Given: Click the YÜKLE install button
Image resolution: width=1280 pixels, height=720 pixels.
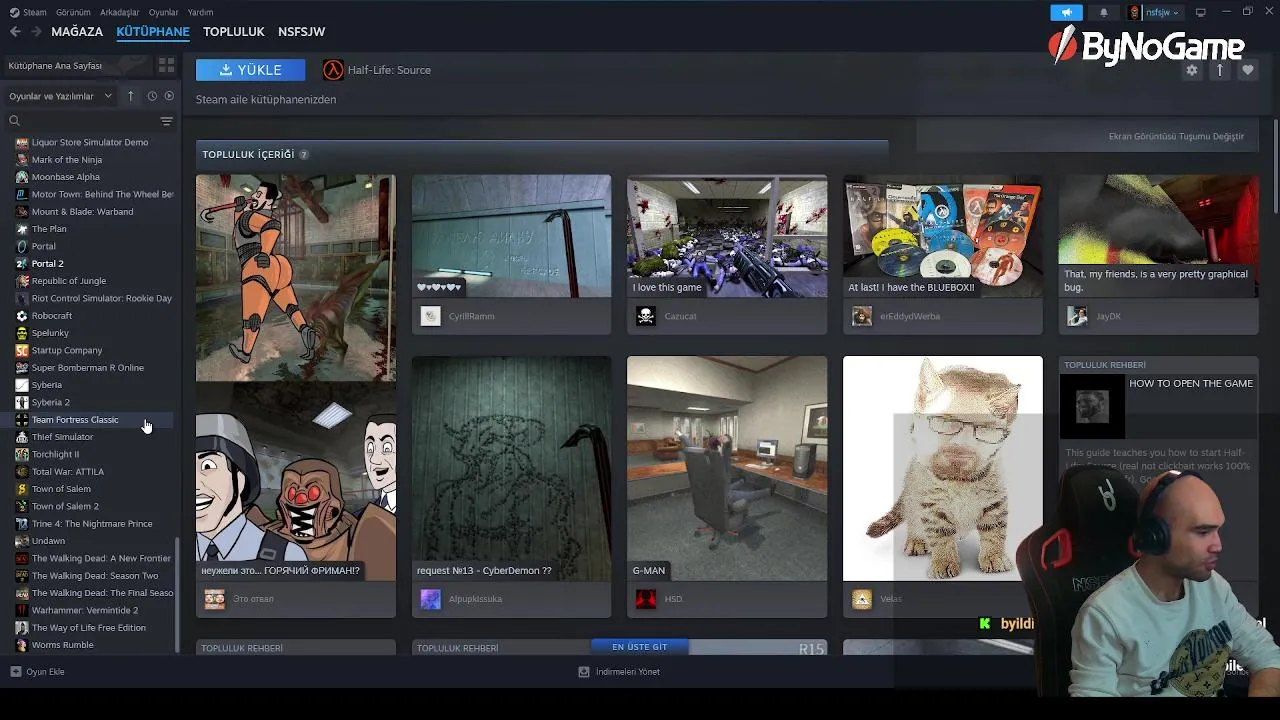Looking at the screenshot, I should (x=251, y=70).
